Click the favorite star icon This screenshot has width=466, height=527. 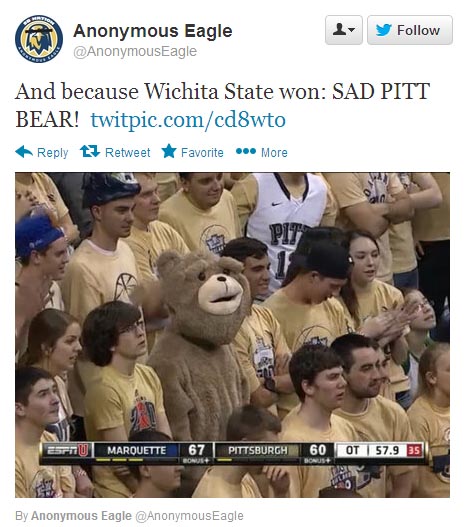(169, 151)
